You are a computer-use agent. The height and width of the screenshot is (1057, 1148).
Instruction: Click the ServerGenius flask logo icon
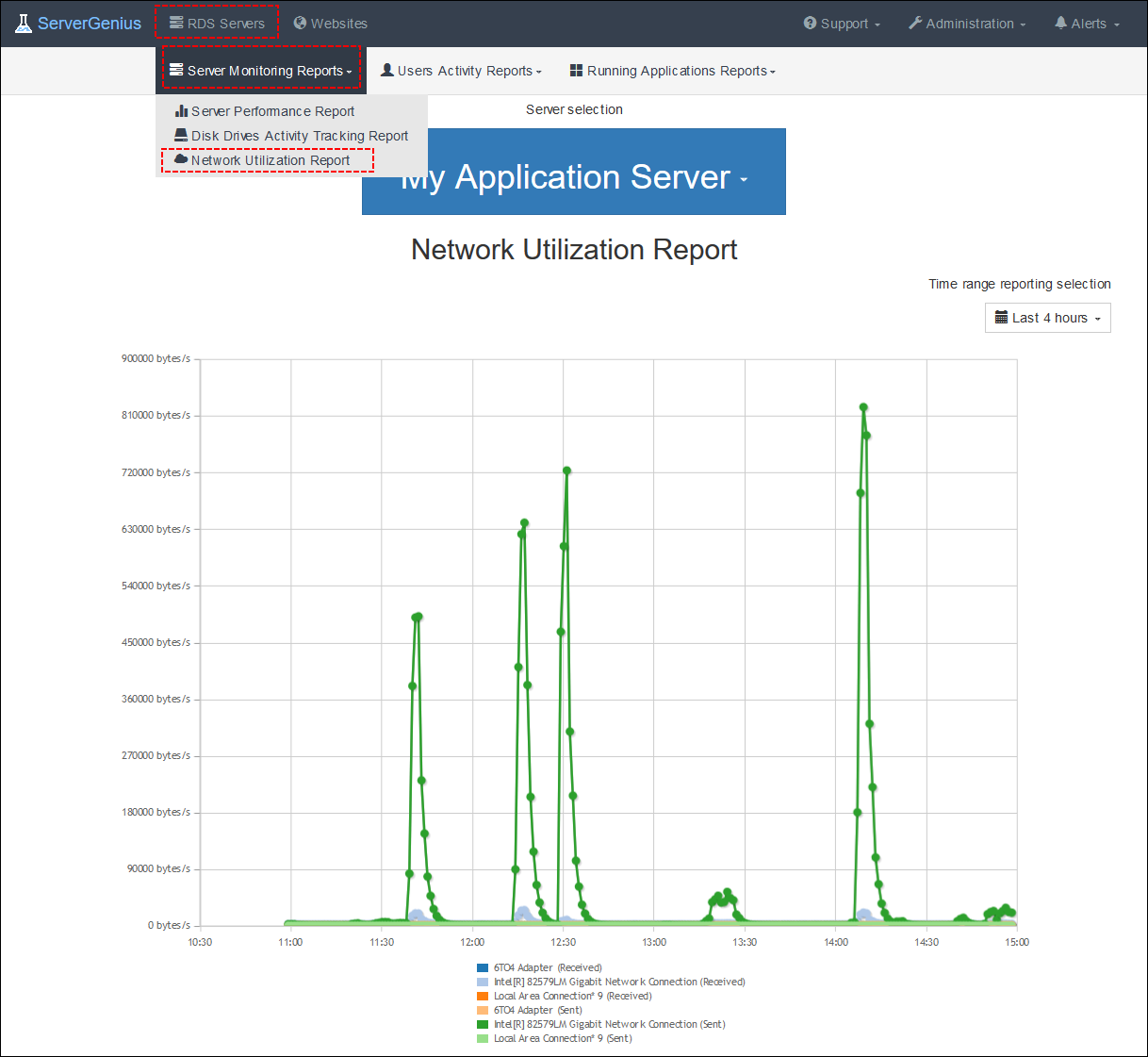click(x=23, y=23)
